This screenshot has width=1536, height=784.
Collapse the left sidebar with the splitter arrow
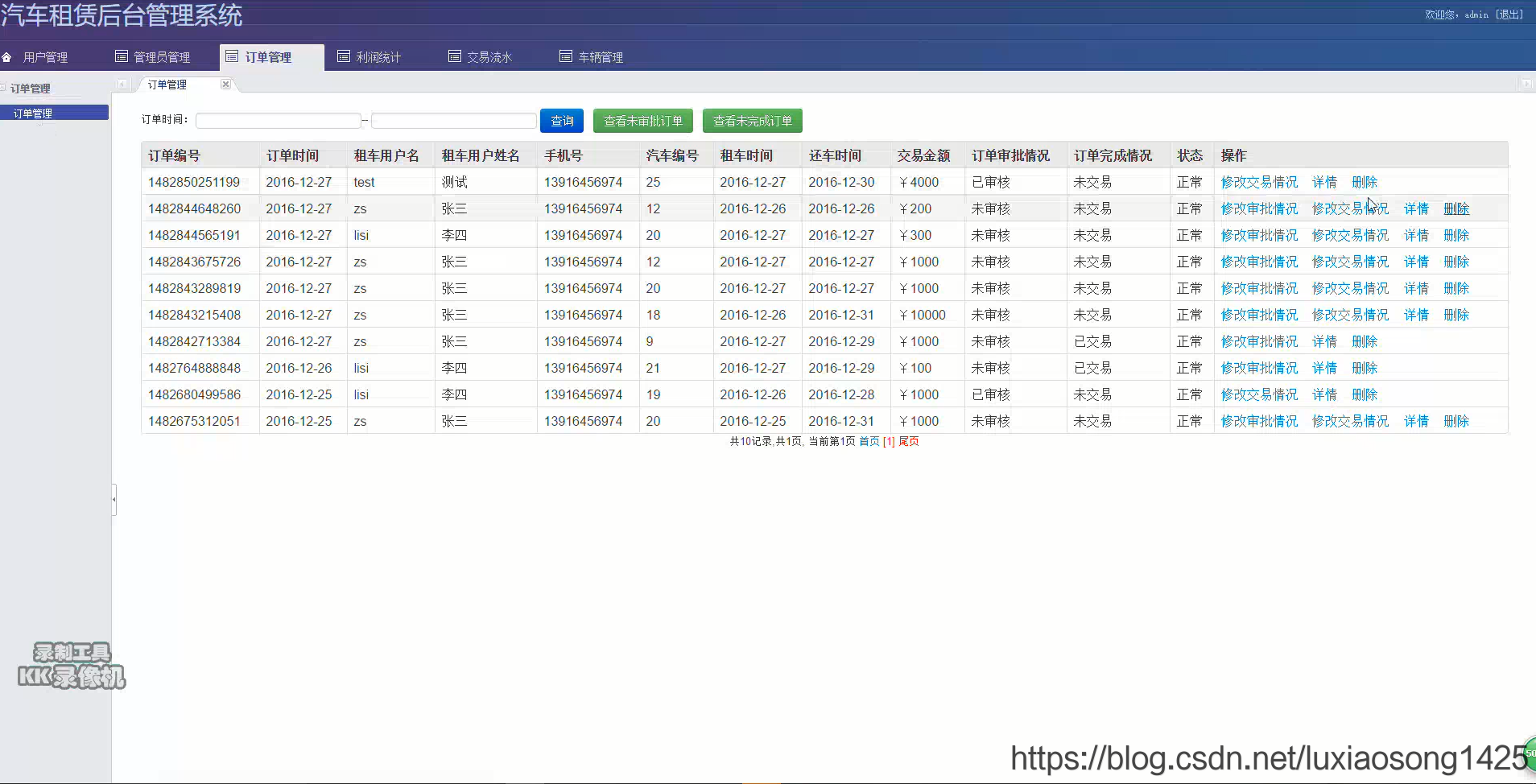click(114, 500)
